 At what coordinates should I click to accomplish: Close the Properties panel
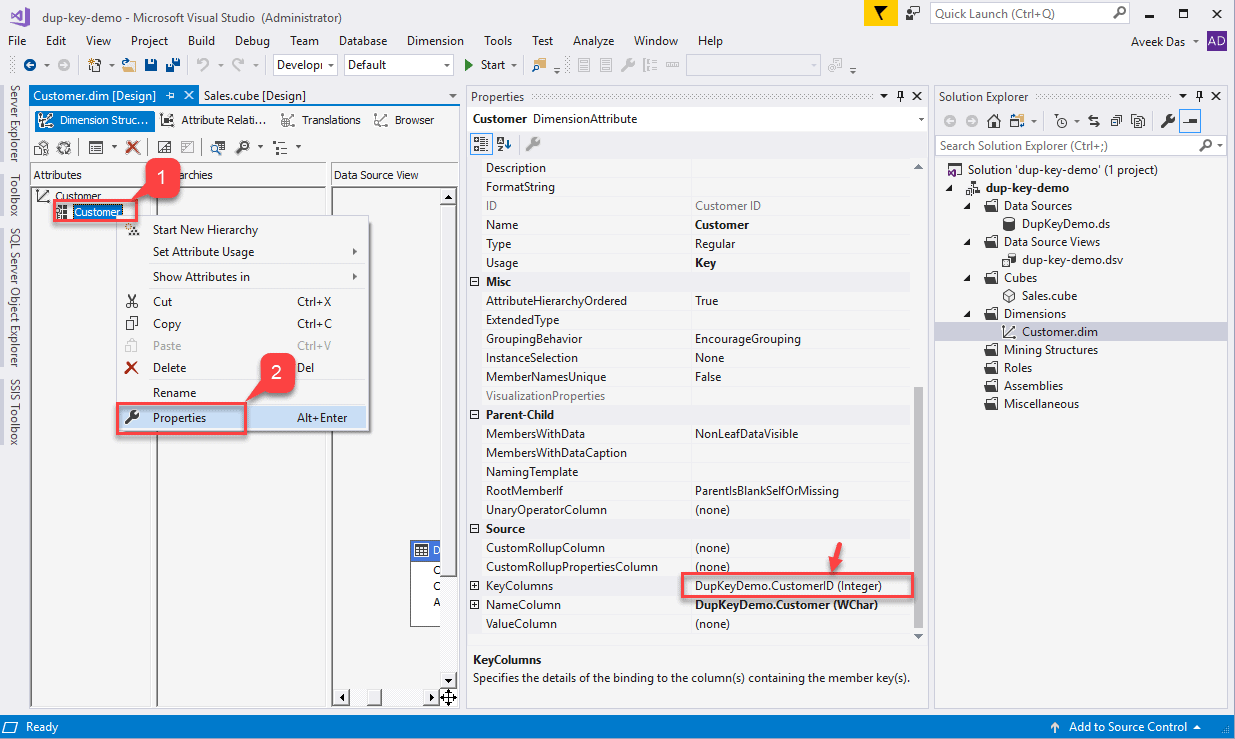916,96
